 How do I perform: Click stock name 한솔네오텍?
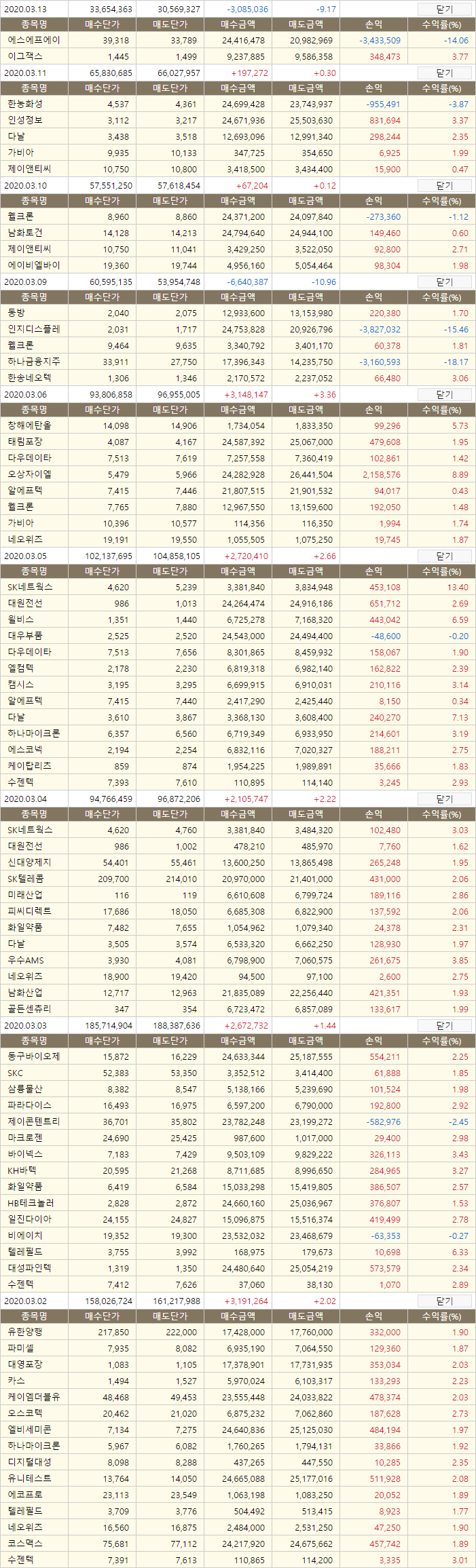click(x=29, y=378)
